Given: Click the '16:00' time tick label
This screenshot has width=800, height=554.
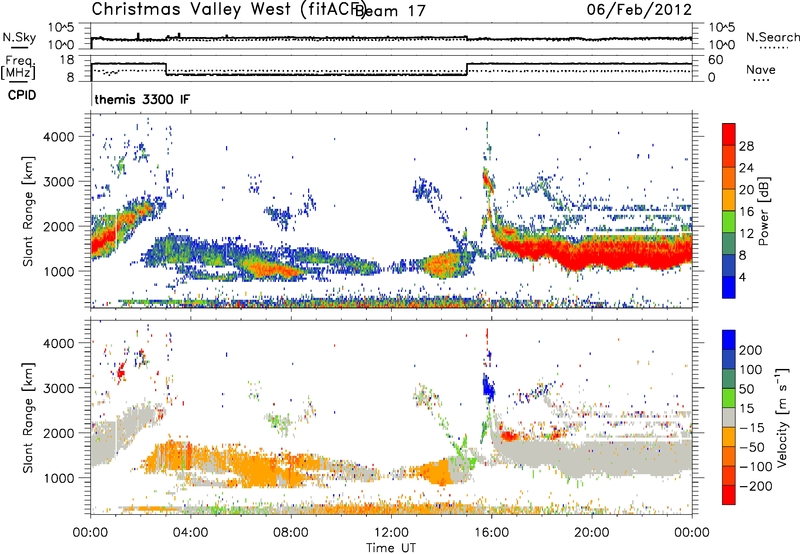Looking at the screenshot, I should pos(491,532).
